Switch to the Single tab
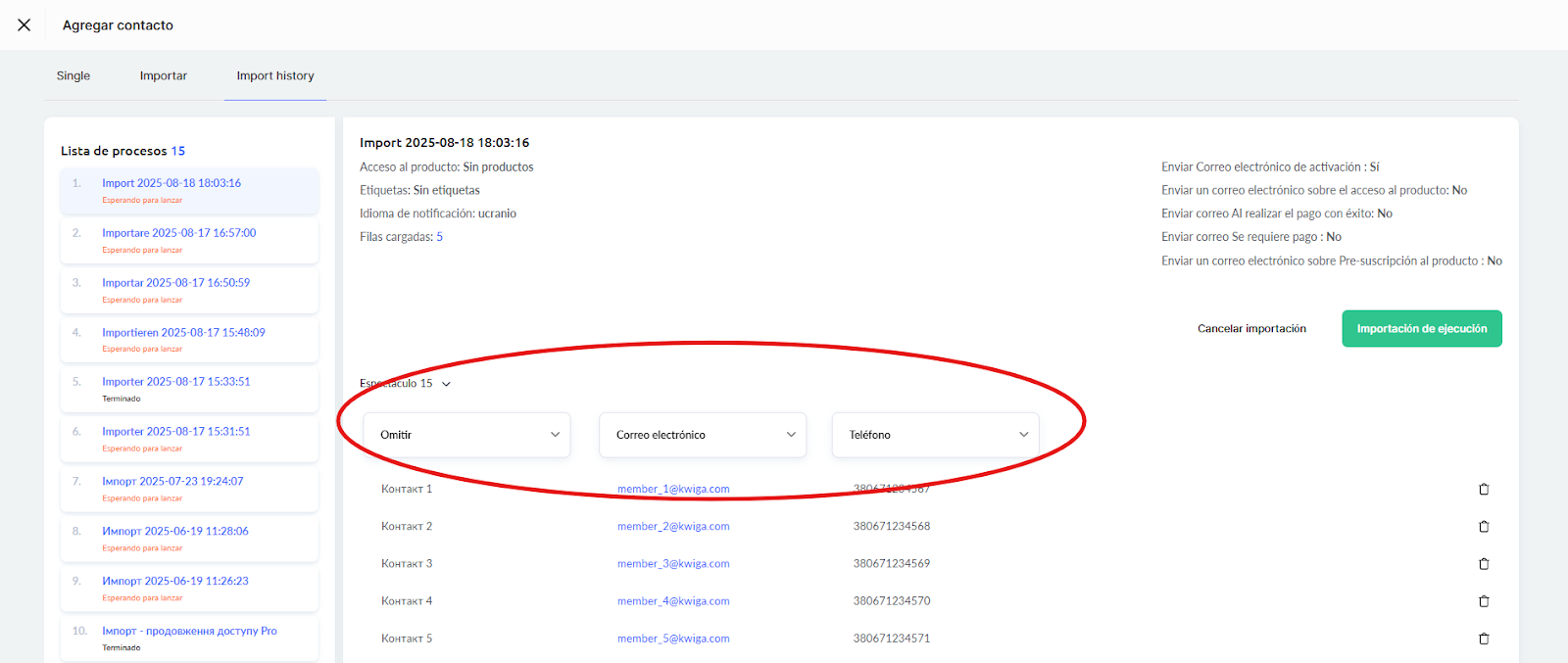The image size is (1568, 663). click(x=73, y=75)
